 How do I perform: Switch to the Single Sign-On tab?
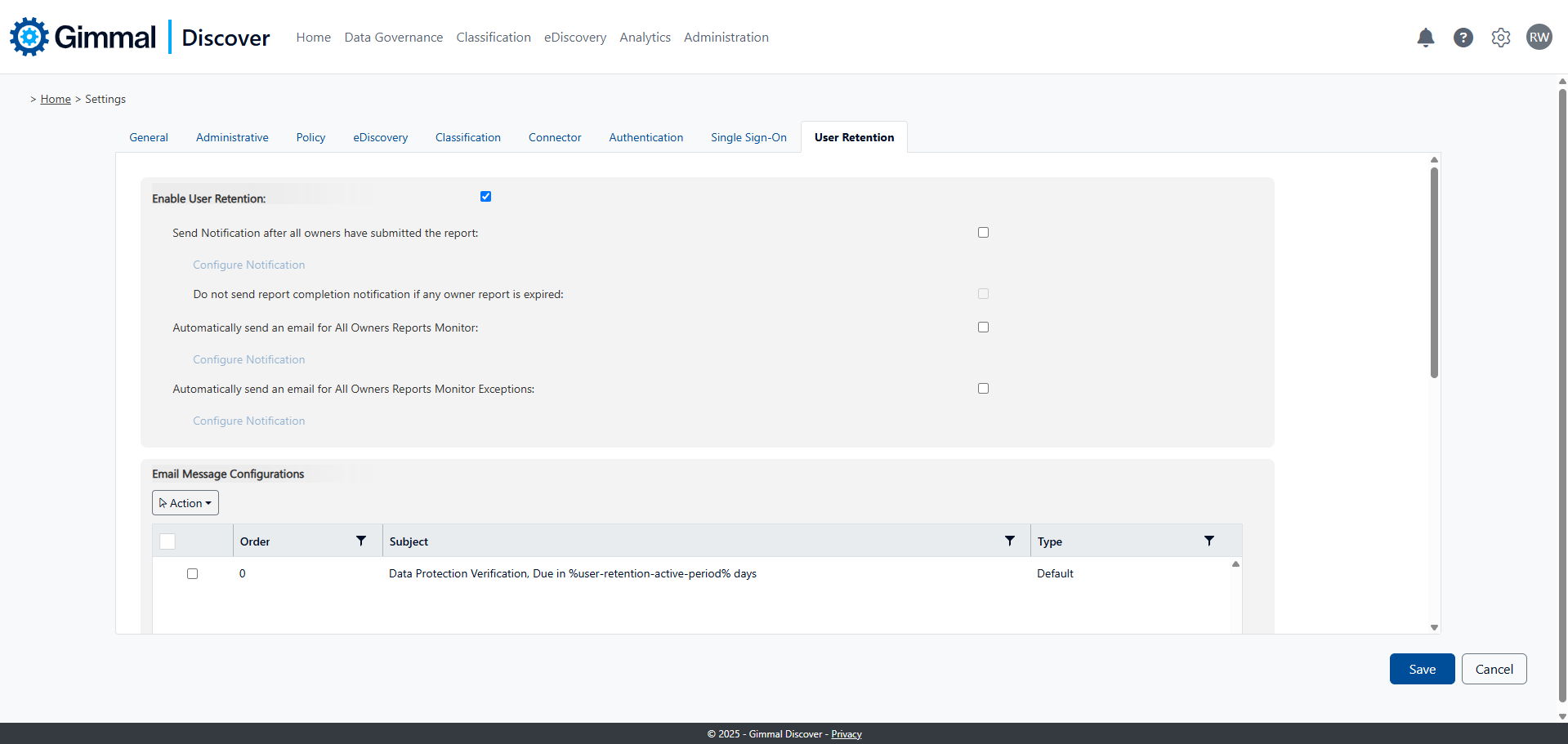coord(748,137)
